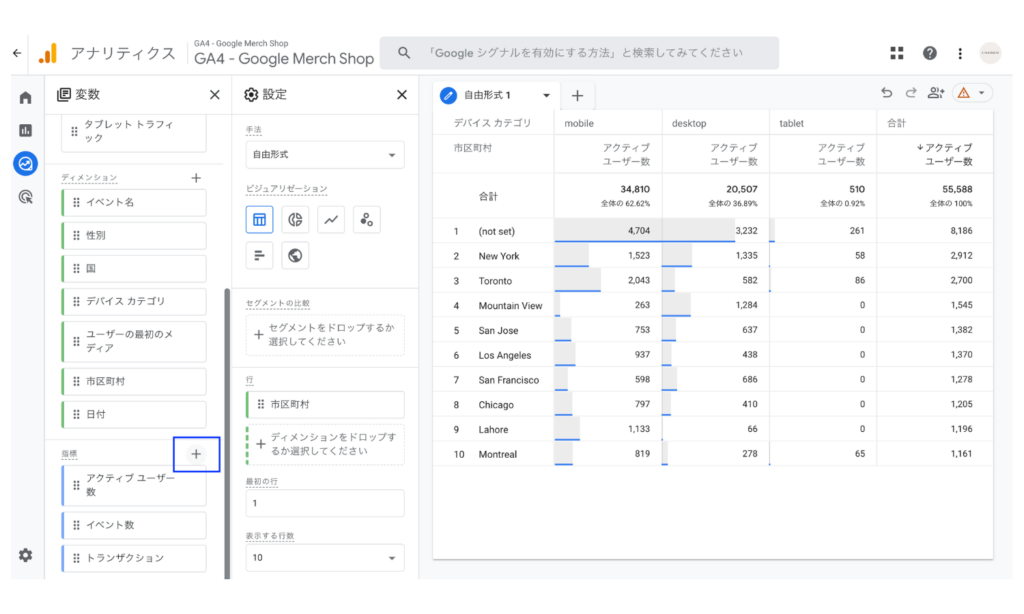Select the table visualization icon
Screen dimensions: 1024x614
[x=259, y=219]
